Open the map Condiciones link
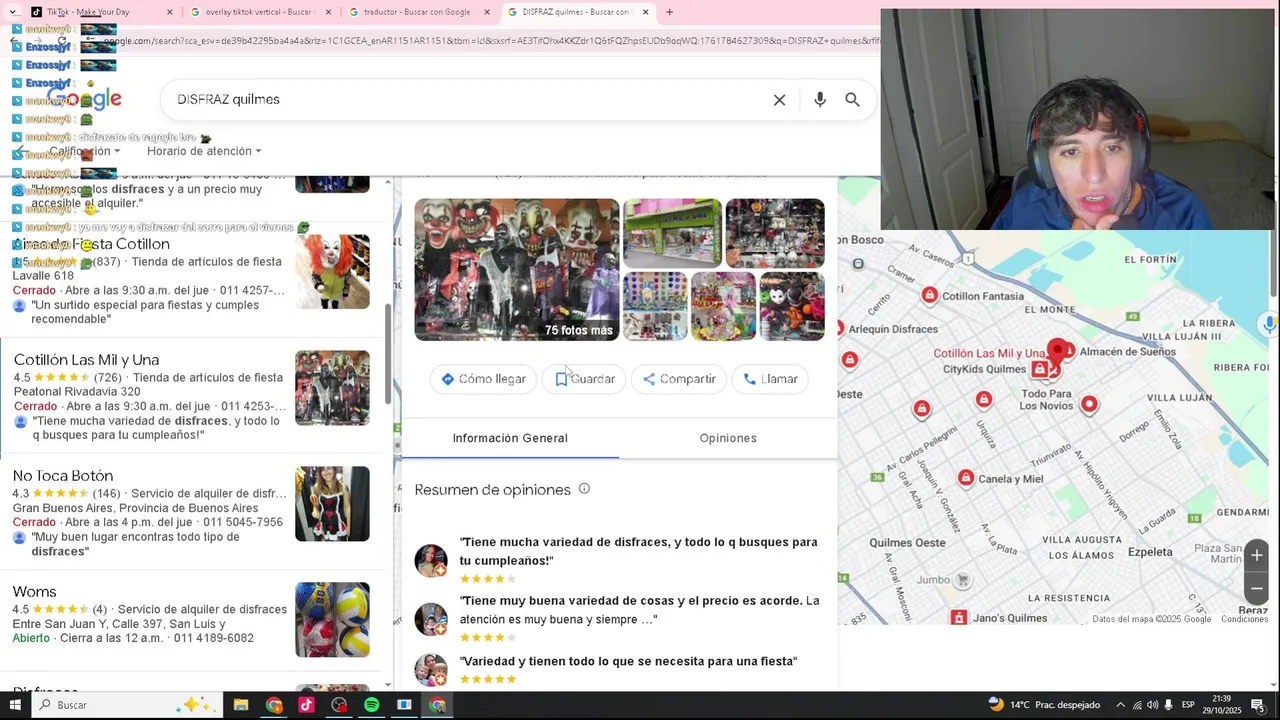Image resolution: width=1280 pixels, height=720 pixels. coord(1244,619)
